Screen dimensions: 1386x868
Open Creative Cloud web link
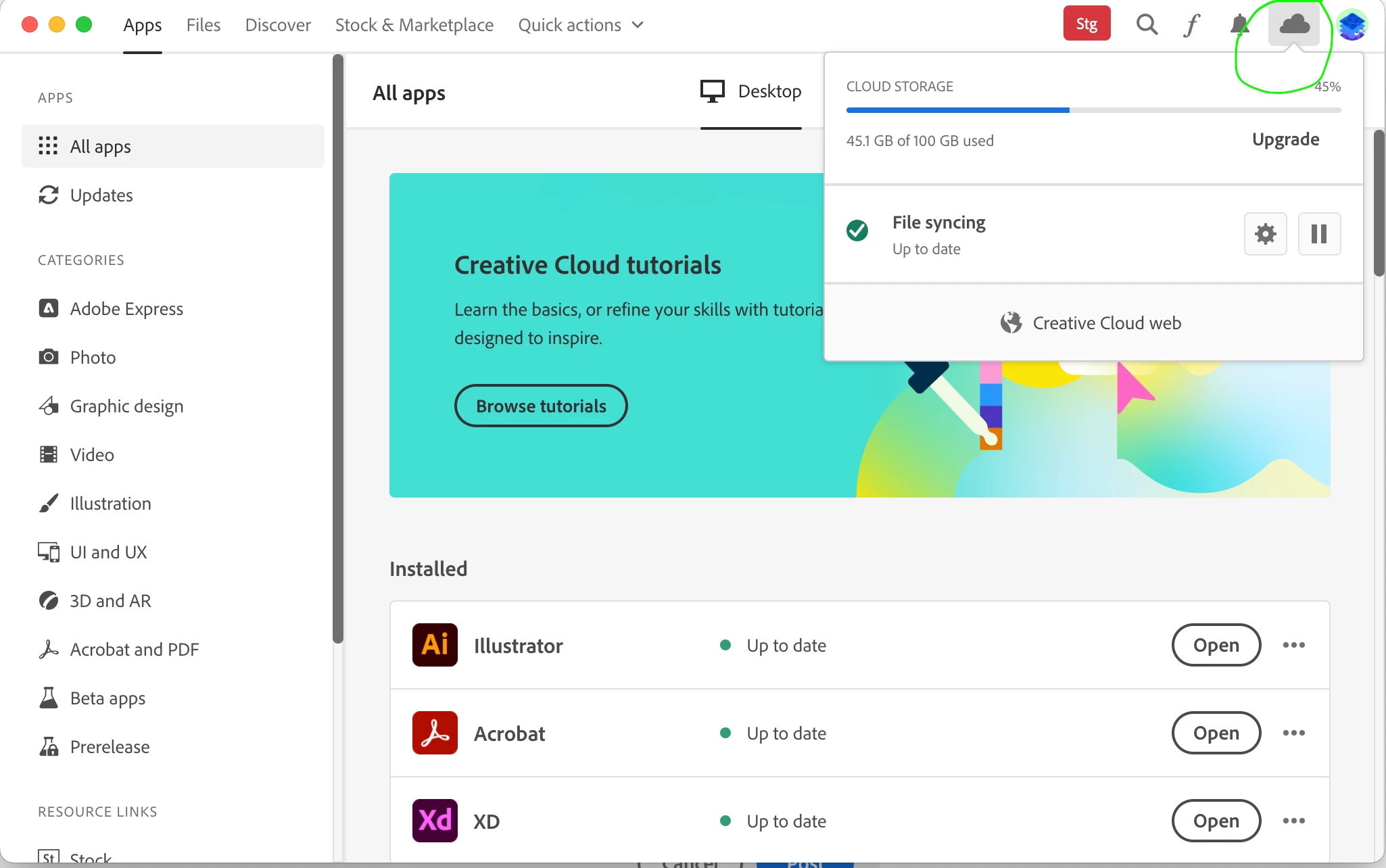(x=1091, y=323)
